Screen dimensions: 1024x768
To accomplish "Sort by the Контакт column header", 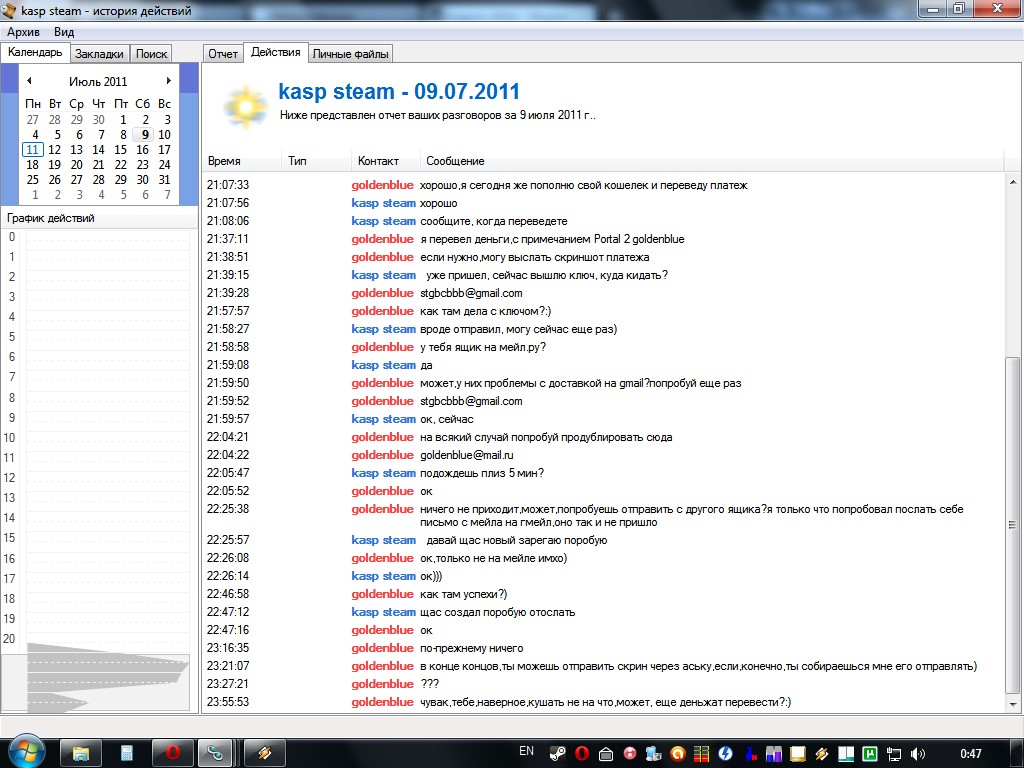I will pyautogui.click(x=386, y=161).
